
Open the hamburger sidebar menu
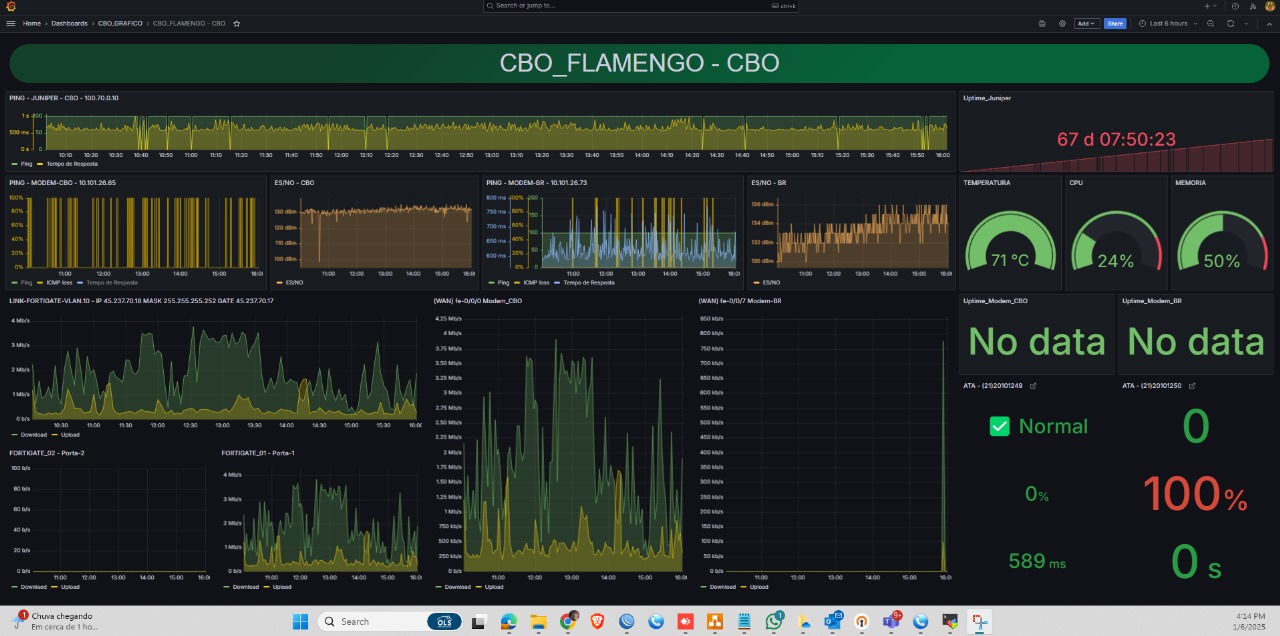coord(10,23)
